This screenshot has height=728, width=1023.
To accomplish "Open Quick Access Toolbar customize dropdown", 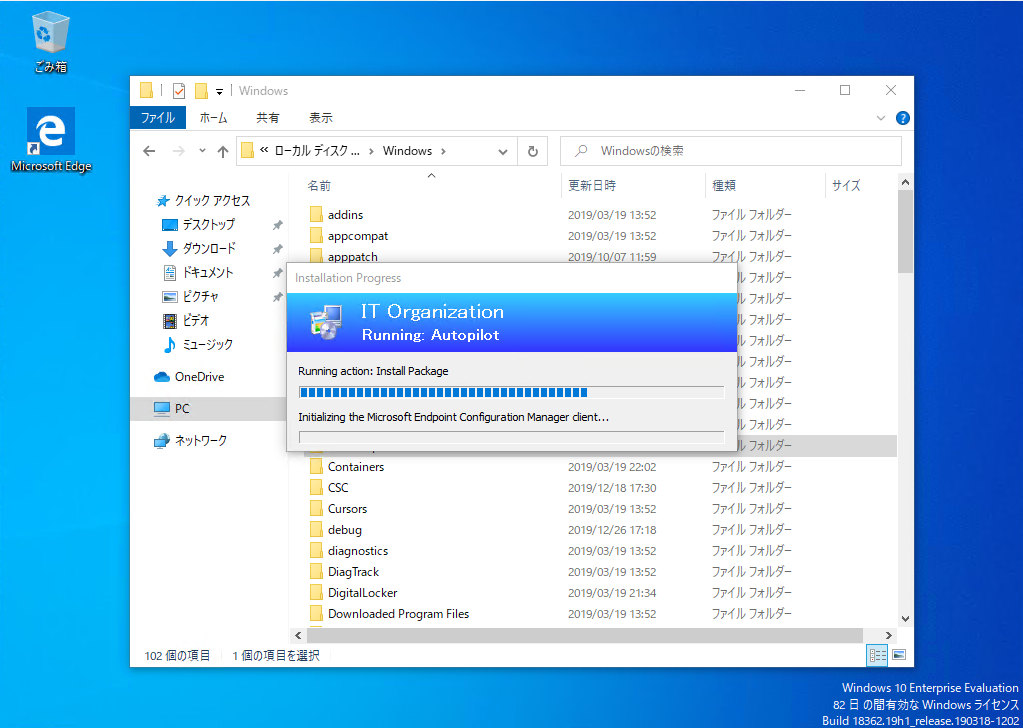I will pos(220,91).
